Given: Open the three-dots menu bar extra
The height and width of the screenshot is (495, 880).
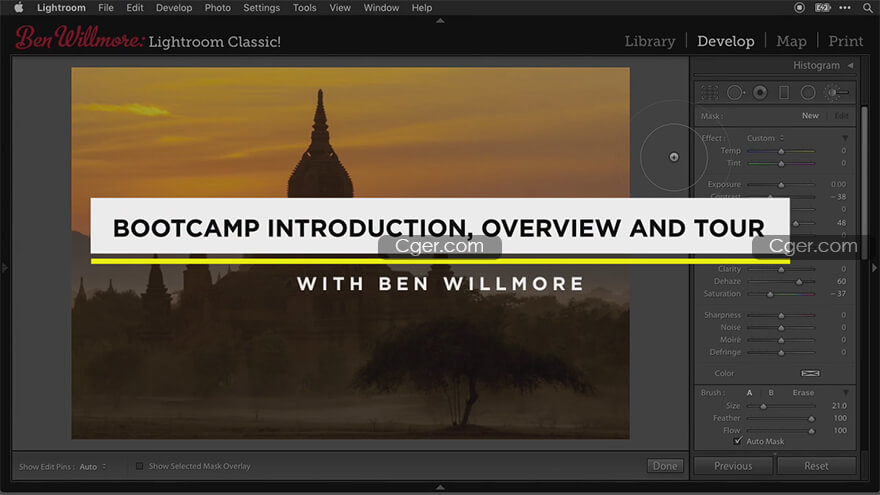Looking at the screenshot, I should click(845, 8).
